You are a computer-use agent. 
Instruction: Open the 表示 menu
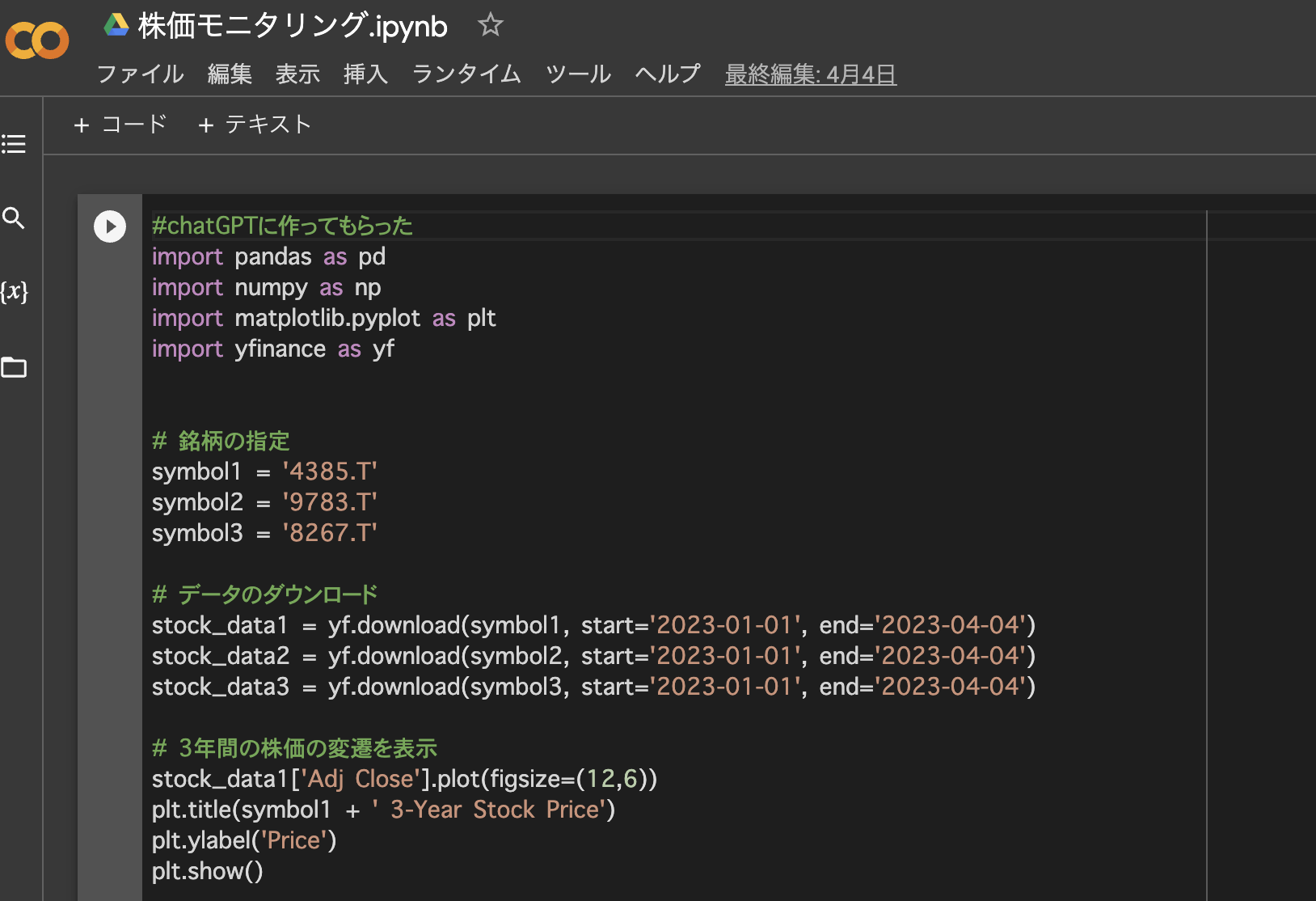tap(297, 74)
